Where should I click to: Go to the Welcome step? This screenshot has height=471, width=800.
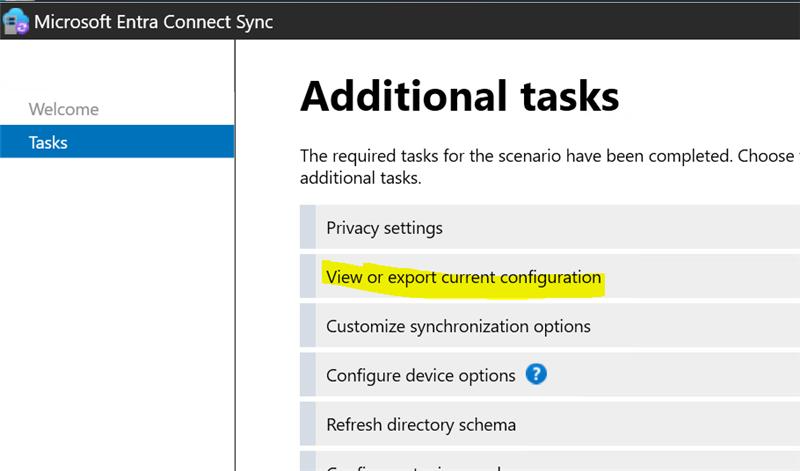tap(64, 109)
